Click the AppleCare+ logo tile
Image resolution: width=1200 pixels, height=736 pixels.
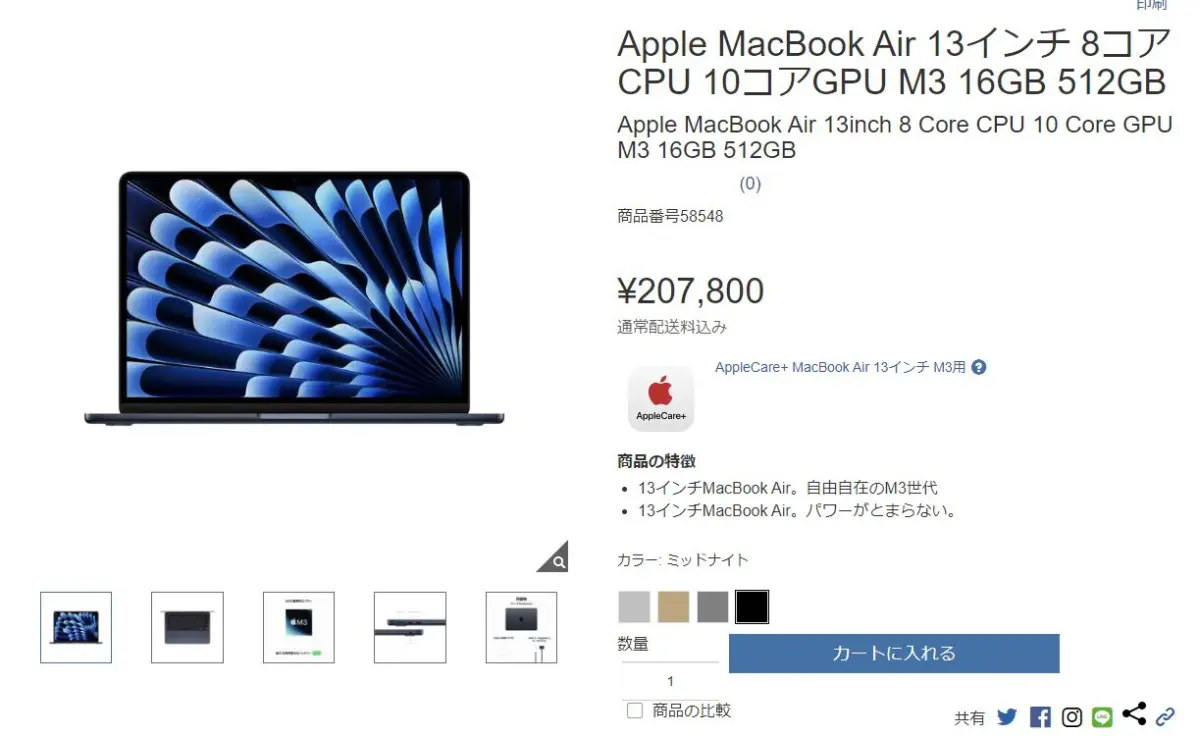(x=661, y=398)
